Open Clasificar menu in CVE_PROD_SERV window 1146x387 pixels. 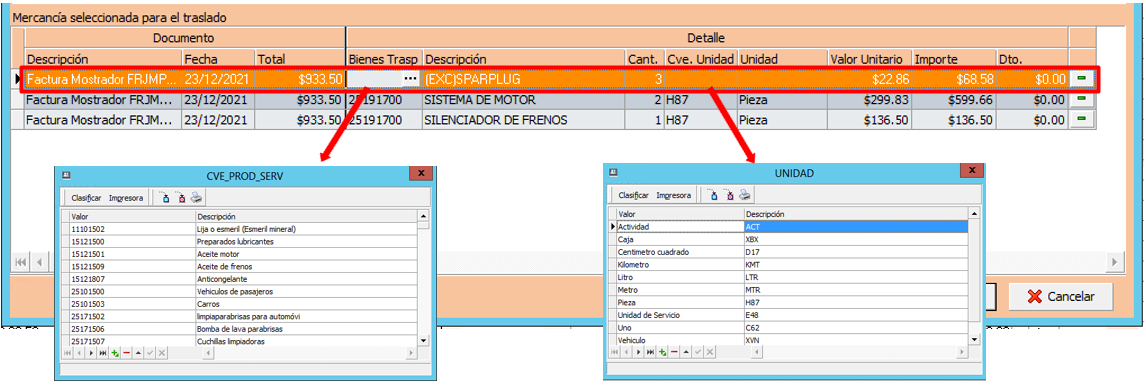pyautogui.click(x=86, y=198)
